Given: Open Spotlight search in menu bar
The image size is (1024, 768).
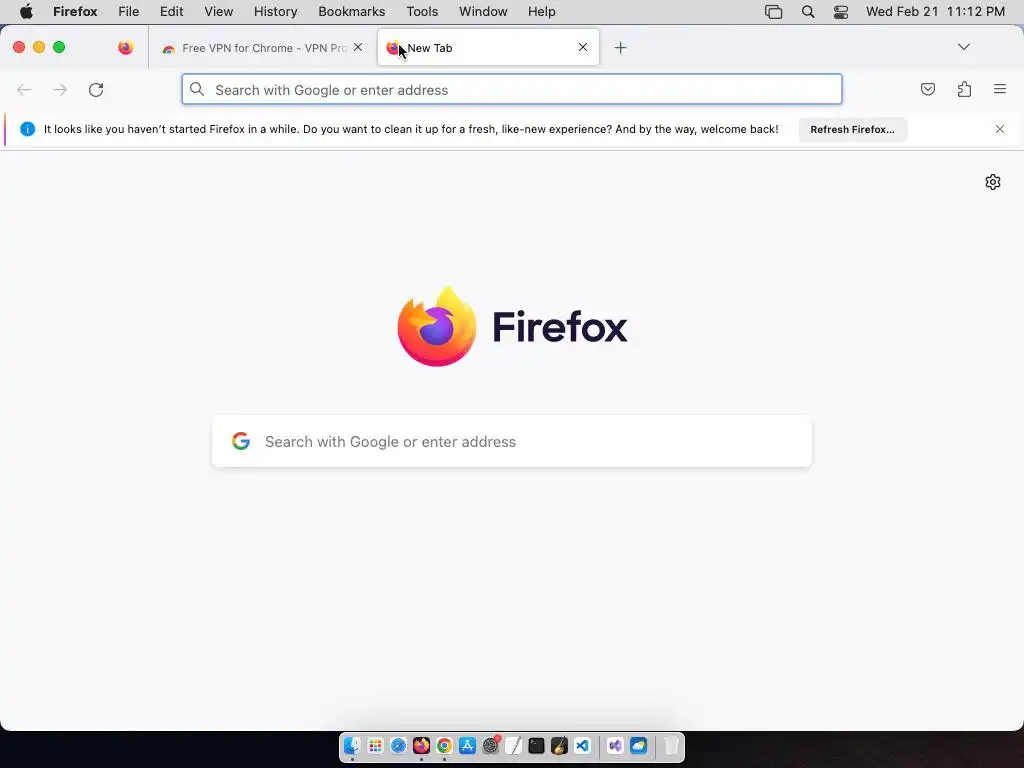Looking at the screenshot, I should coord(808,12).
